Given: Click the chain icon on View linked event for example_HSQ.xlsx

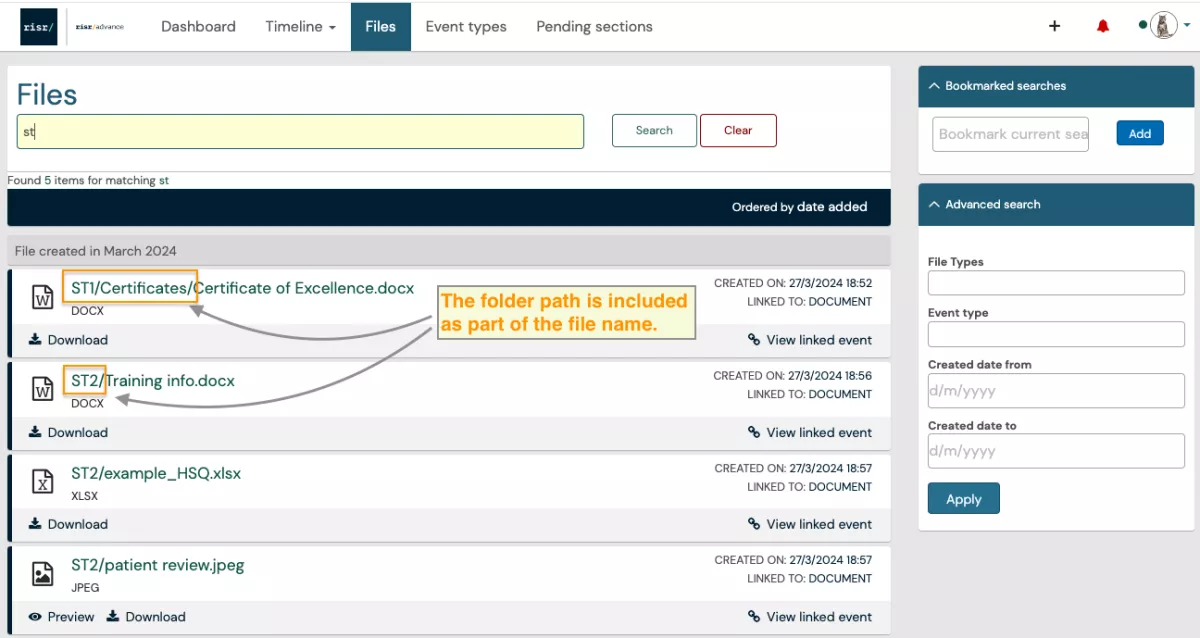Looking at the screenshot, I should tap(753, 524).
